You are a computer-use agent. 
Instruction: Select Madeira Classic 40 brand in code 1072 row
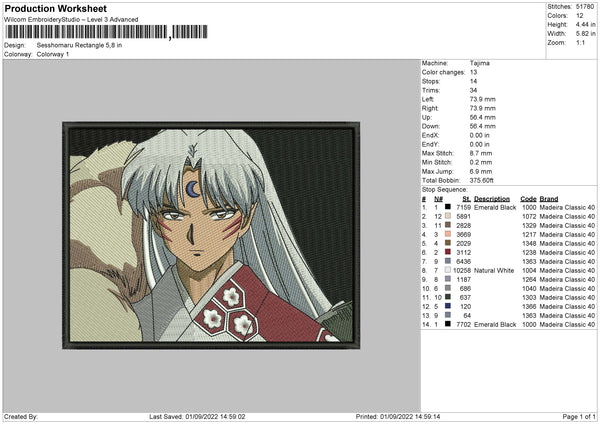tap(567, 216)
